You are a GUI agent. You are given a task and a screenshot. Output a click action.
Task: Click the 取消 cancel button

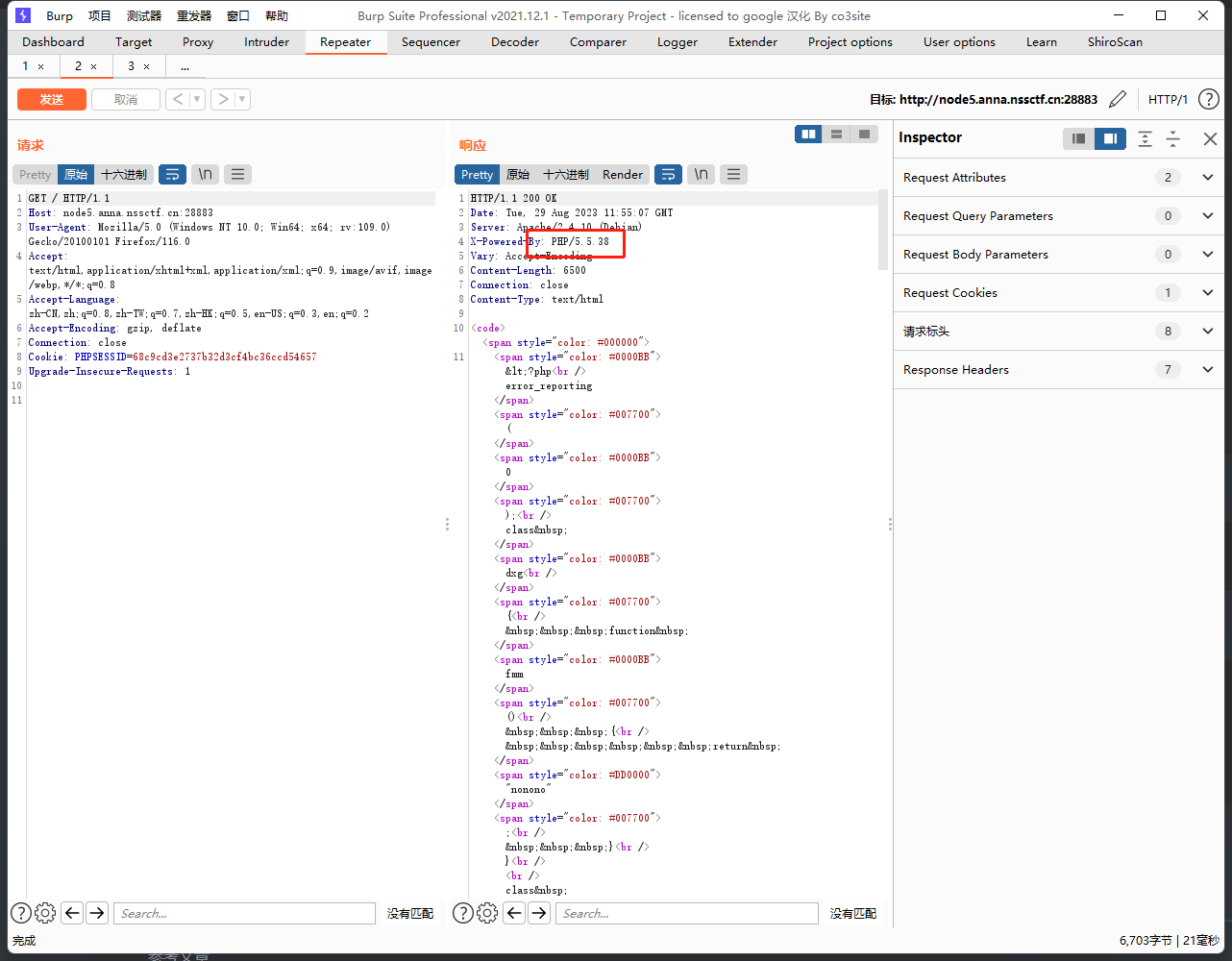click(x=125, y=99)
